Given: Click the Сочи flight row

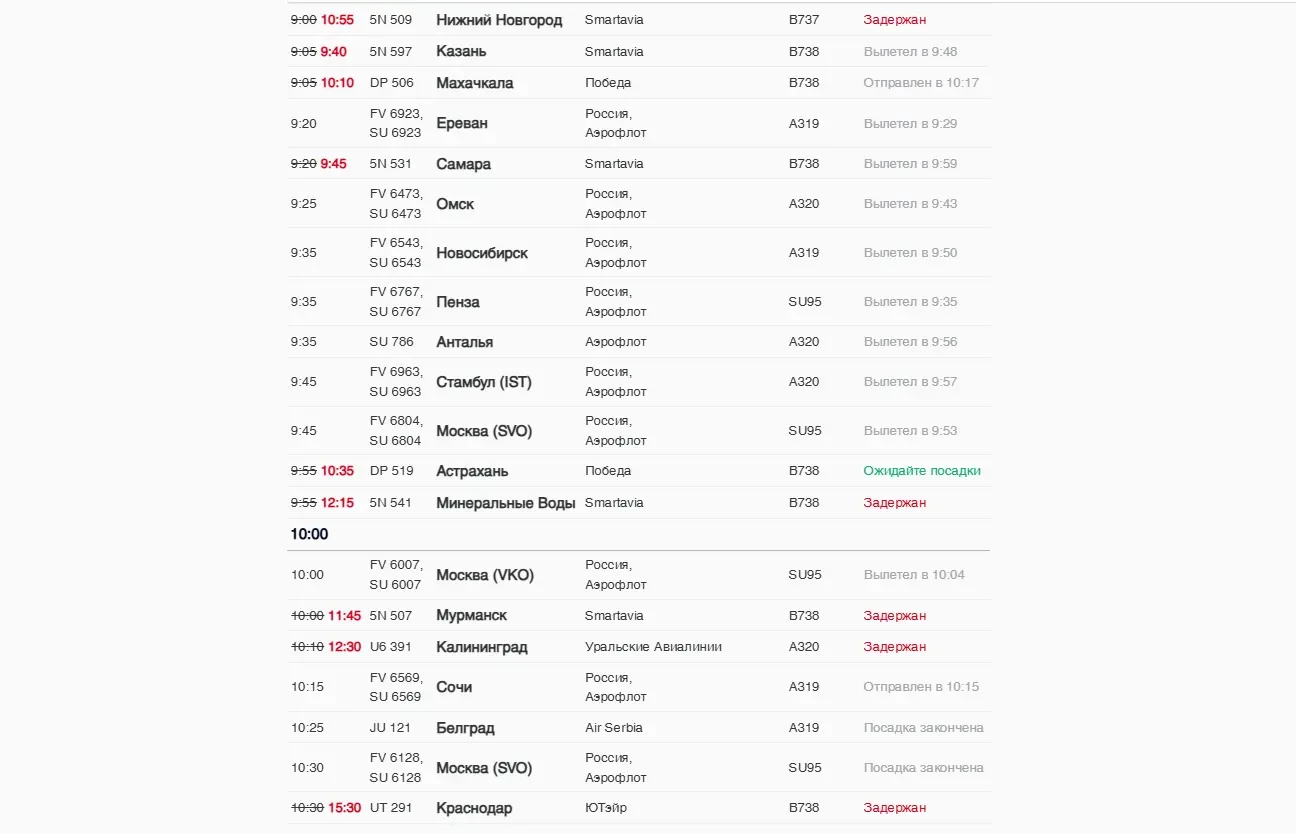Looking at the screenshot, I should click(x=639, y=687).
